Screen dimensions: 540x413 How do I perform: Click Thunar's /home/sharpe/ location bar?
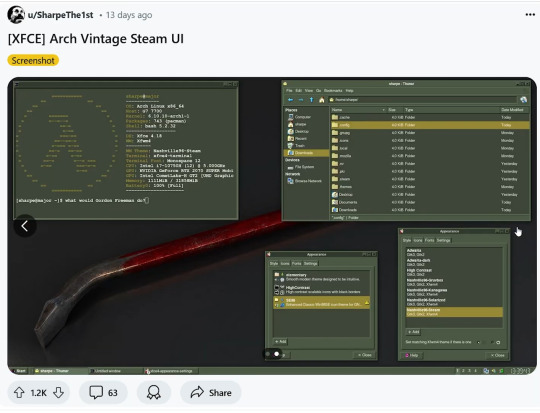(422, 100)
